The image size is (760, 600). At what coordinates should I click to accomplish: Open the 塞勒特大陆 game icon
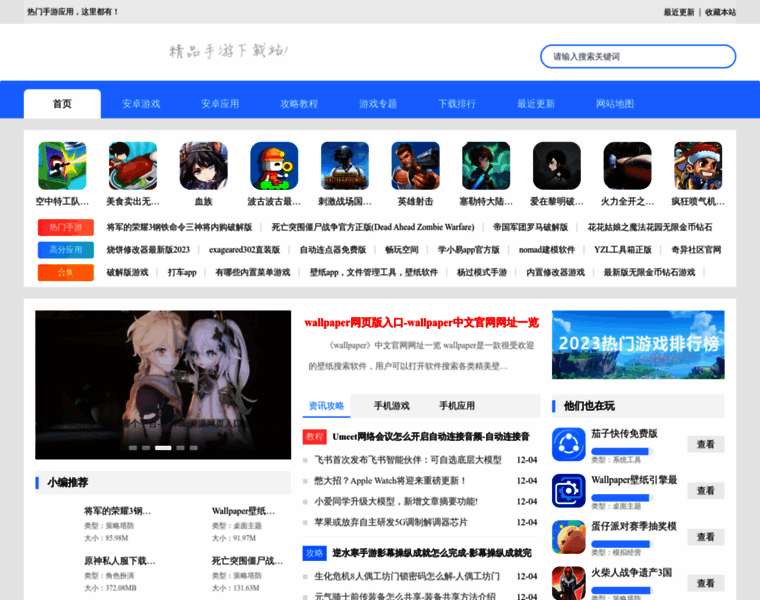tap(486, 166)
